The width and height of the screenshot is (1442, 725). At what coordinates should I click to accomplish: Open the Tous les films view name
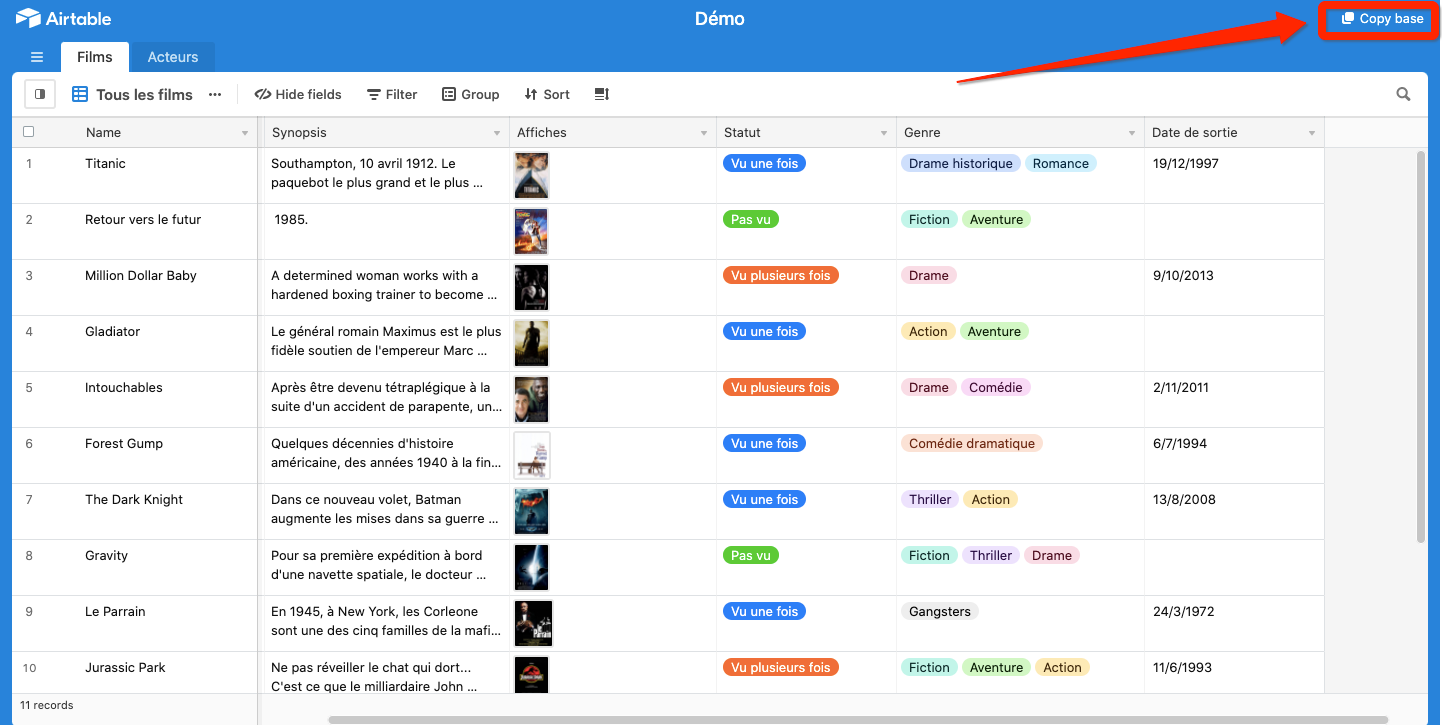pos(144,94)
